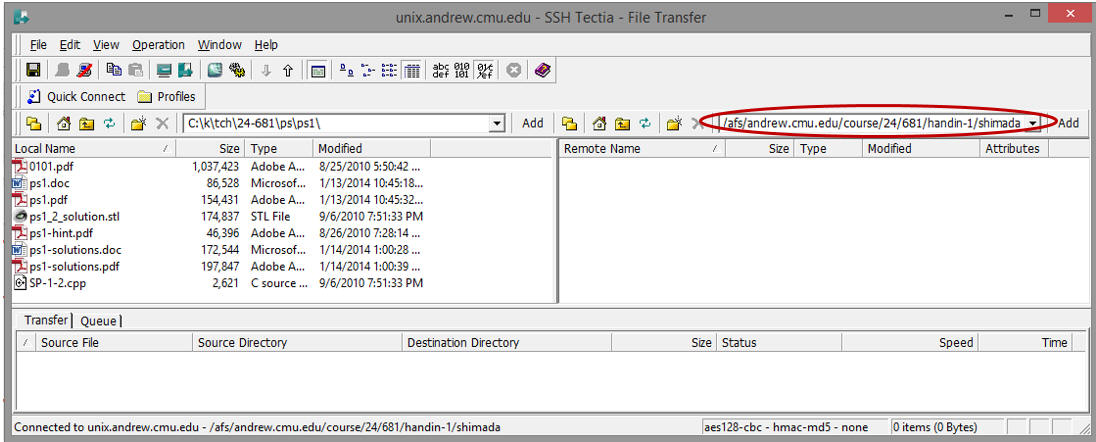Sort by Local Name column header
The width and height of the screenshot is (1096, 442).
[x=94, y=148]
